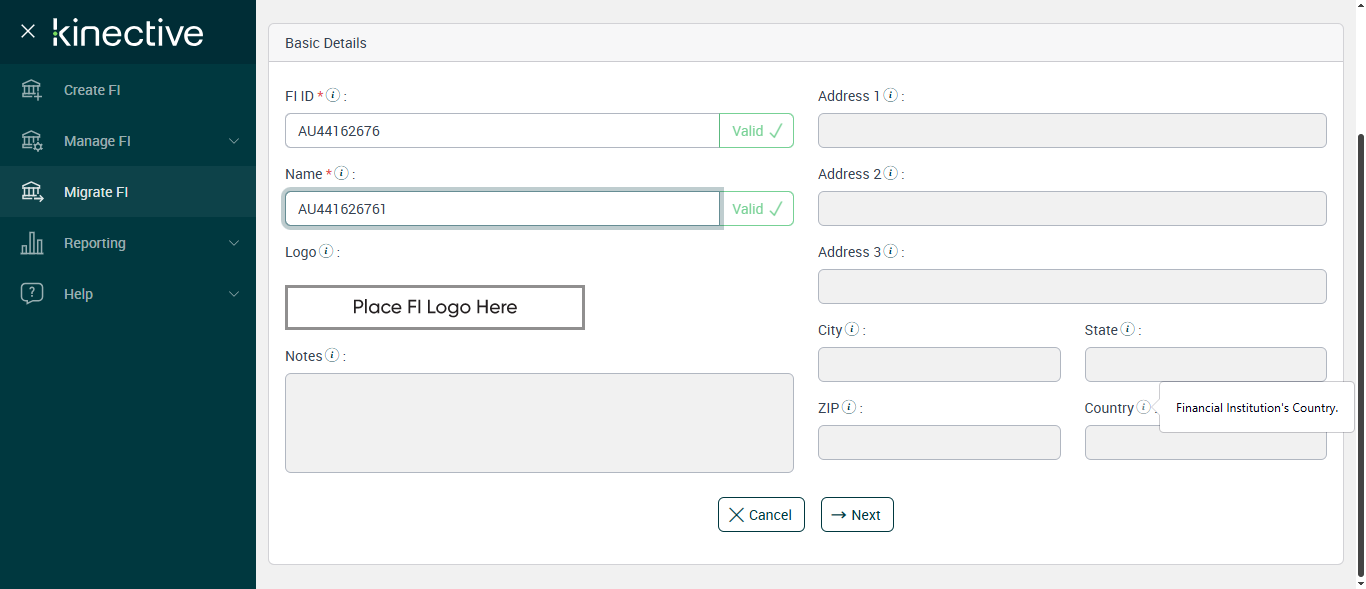Click the FI ID info icon
The width and height of the screenshot is (1366, 589).
[x=333, y=96]
